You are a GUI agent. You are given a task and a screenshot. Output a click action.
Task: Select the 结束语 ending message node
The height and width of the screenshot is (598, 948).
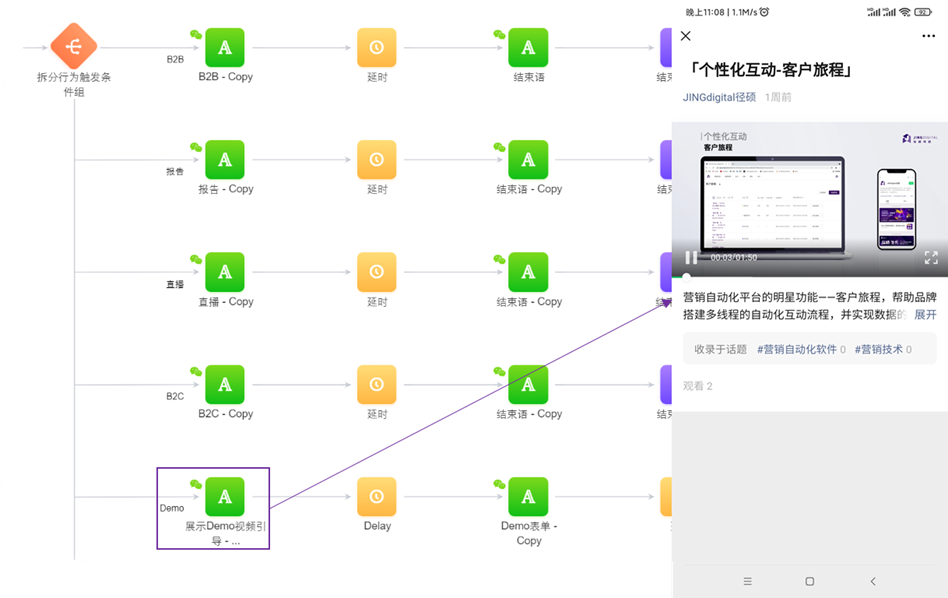(x=527, y=47)
